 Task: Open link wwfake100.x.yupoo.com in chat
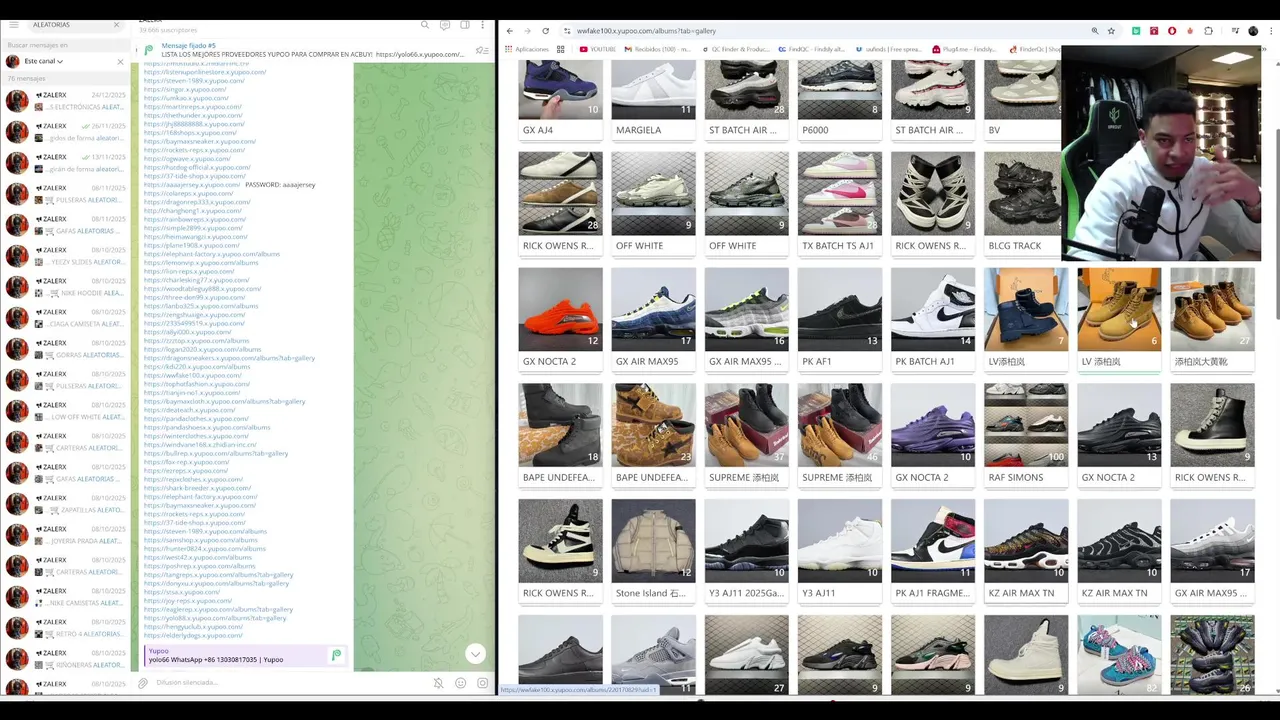point(191,375)
